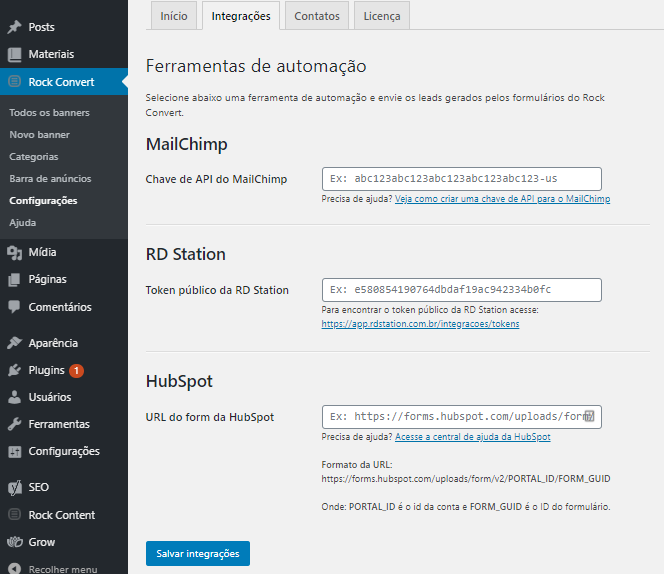Open Rock Content menu item
664x574 pixels.
tap(64, 515)
